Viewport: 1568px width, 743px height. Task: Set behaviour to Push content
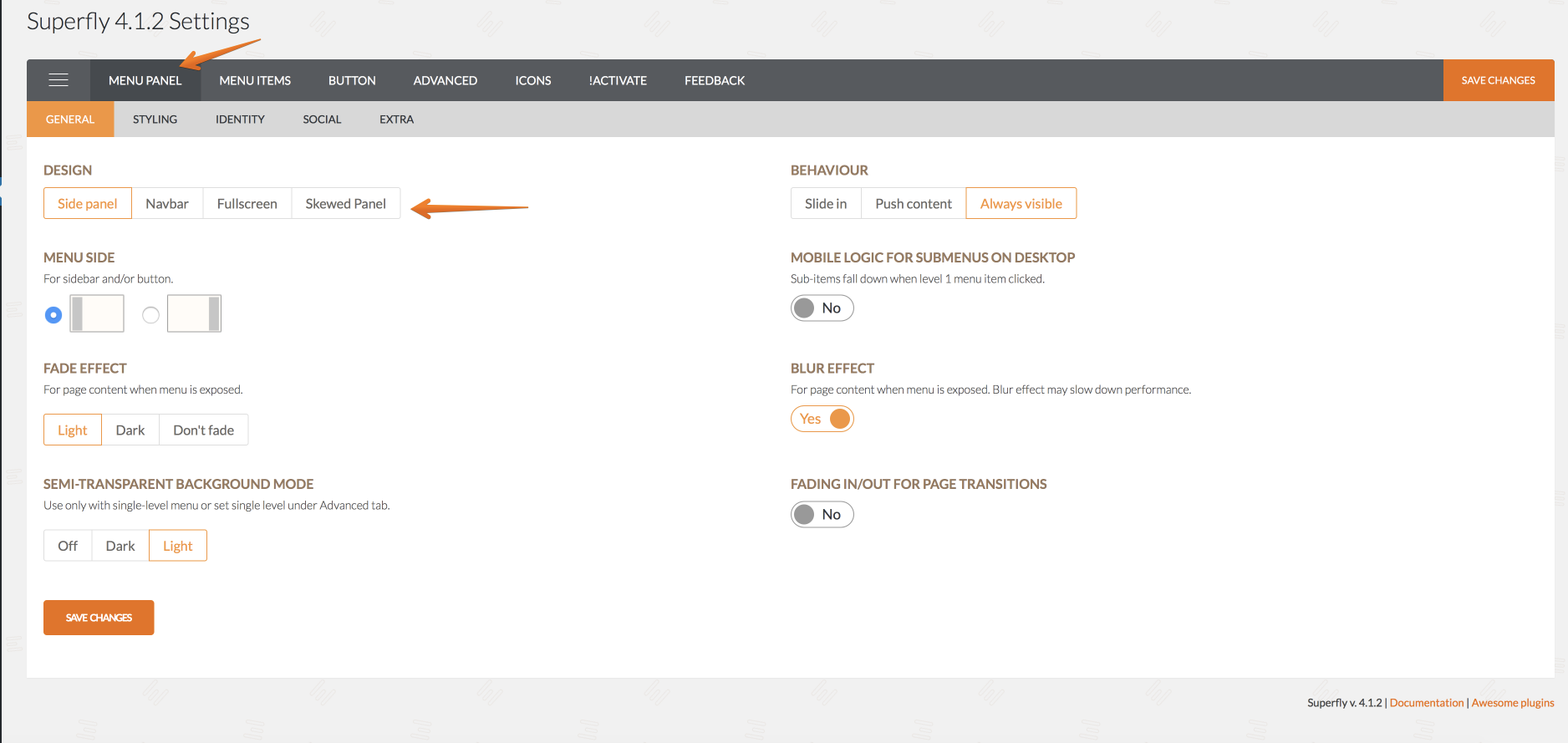914,203
